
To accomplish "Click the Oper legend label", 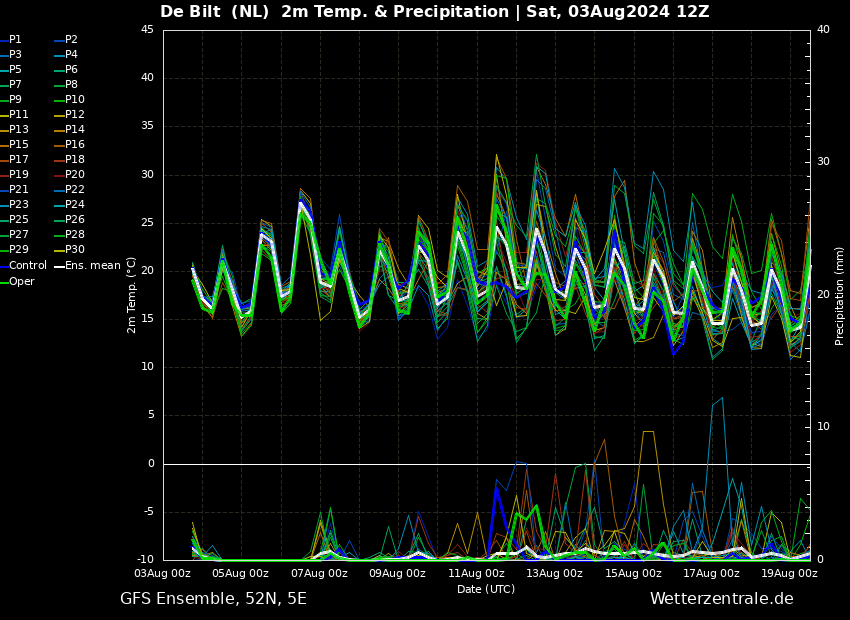I will (x=22, y=281).
